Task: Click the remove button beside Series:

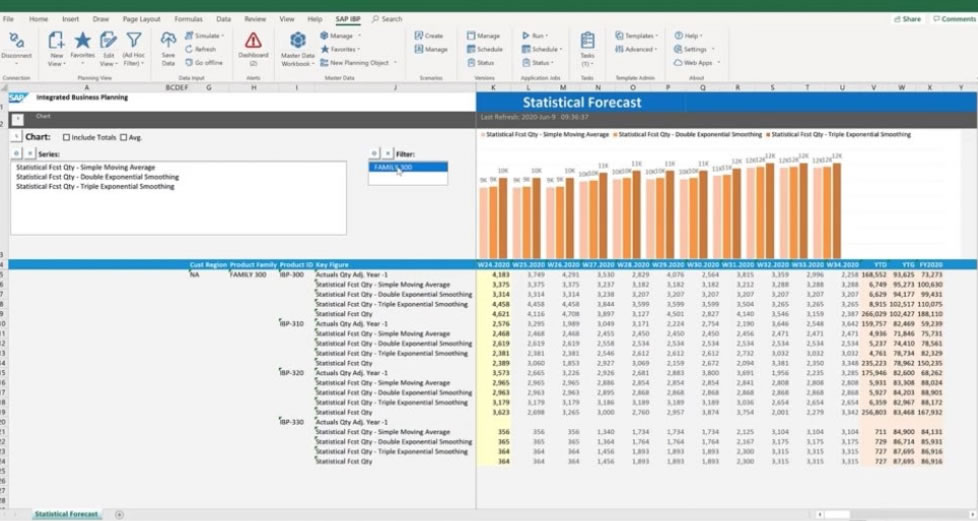Action: tap(29, 153)
